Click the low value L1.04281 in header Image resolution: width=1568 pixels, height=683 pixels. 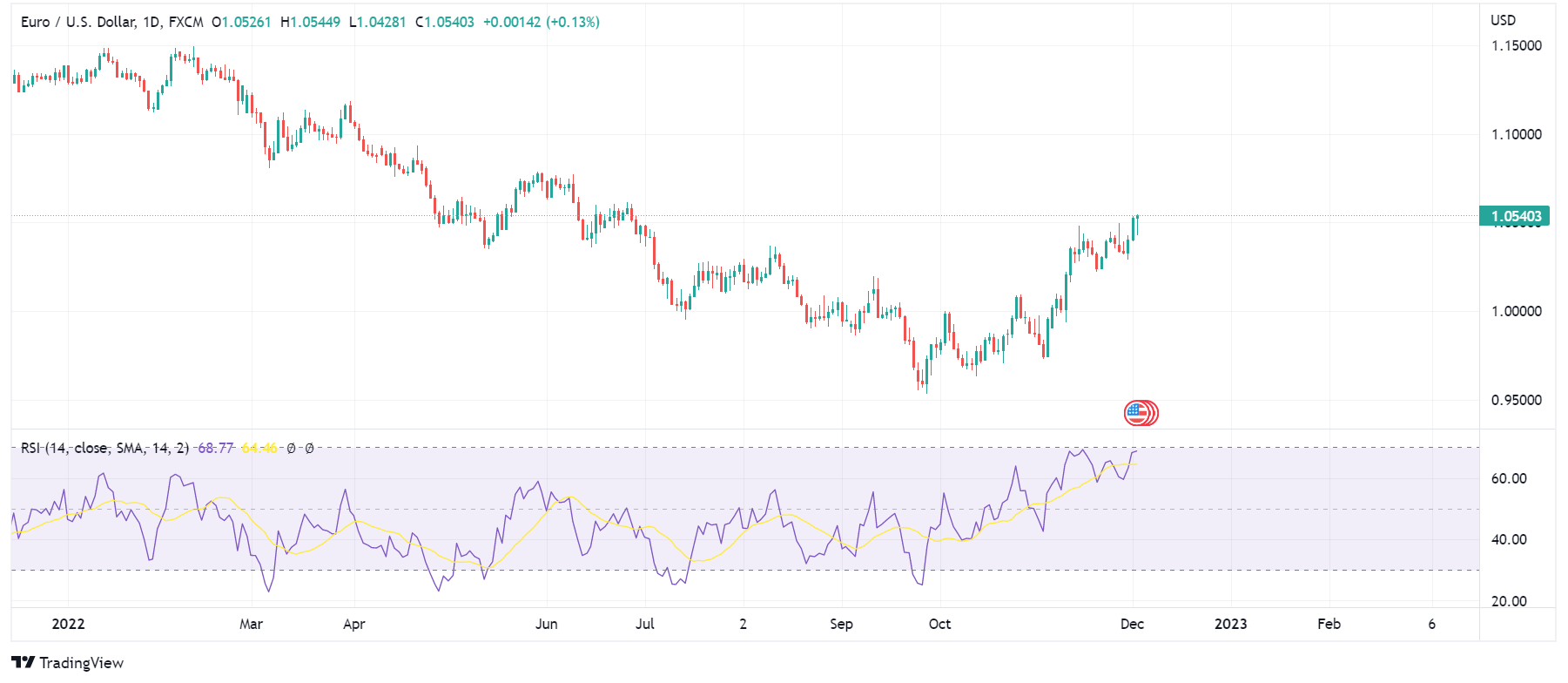[377, 22]
